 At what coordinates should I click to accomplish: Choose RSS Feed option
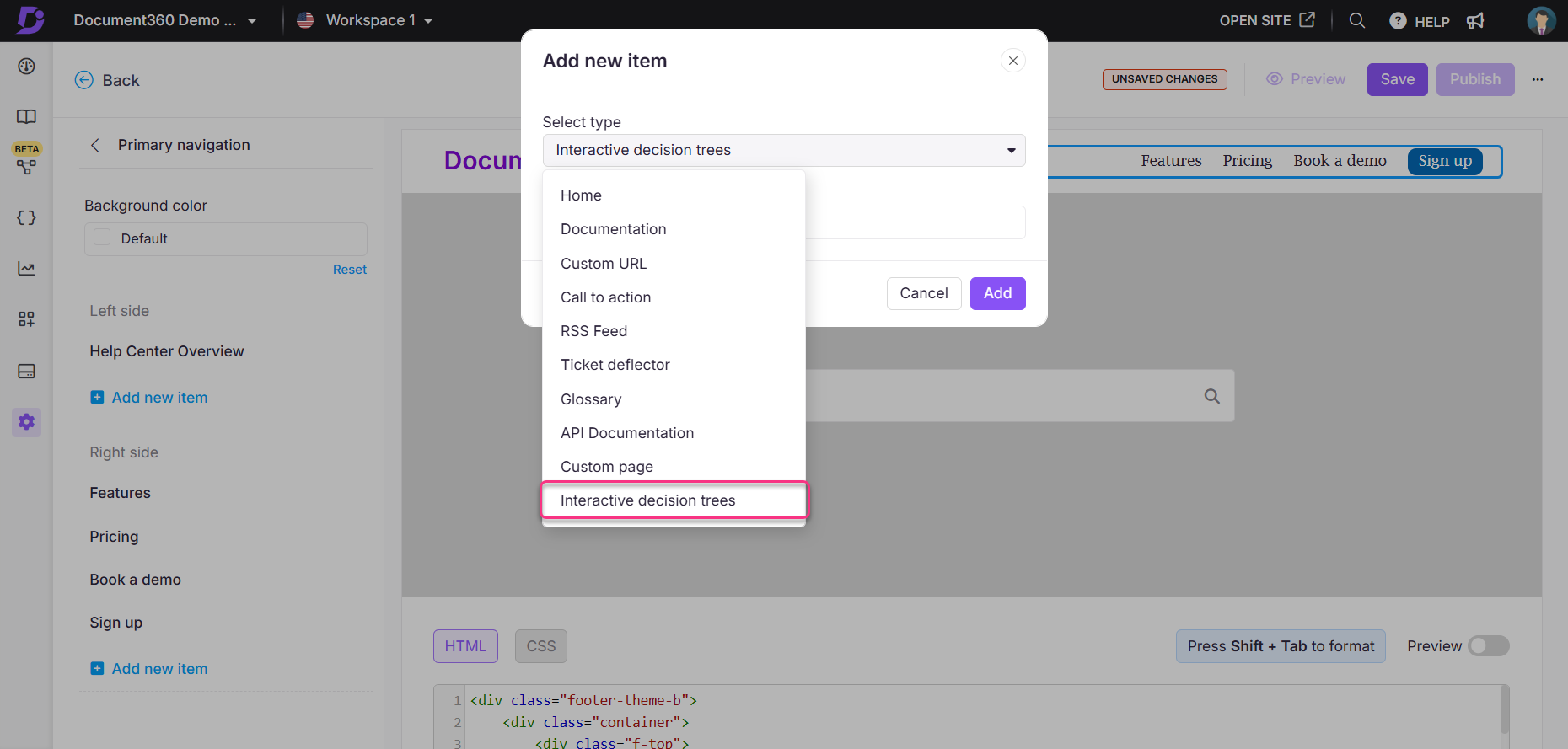(674, 331)
